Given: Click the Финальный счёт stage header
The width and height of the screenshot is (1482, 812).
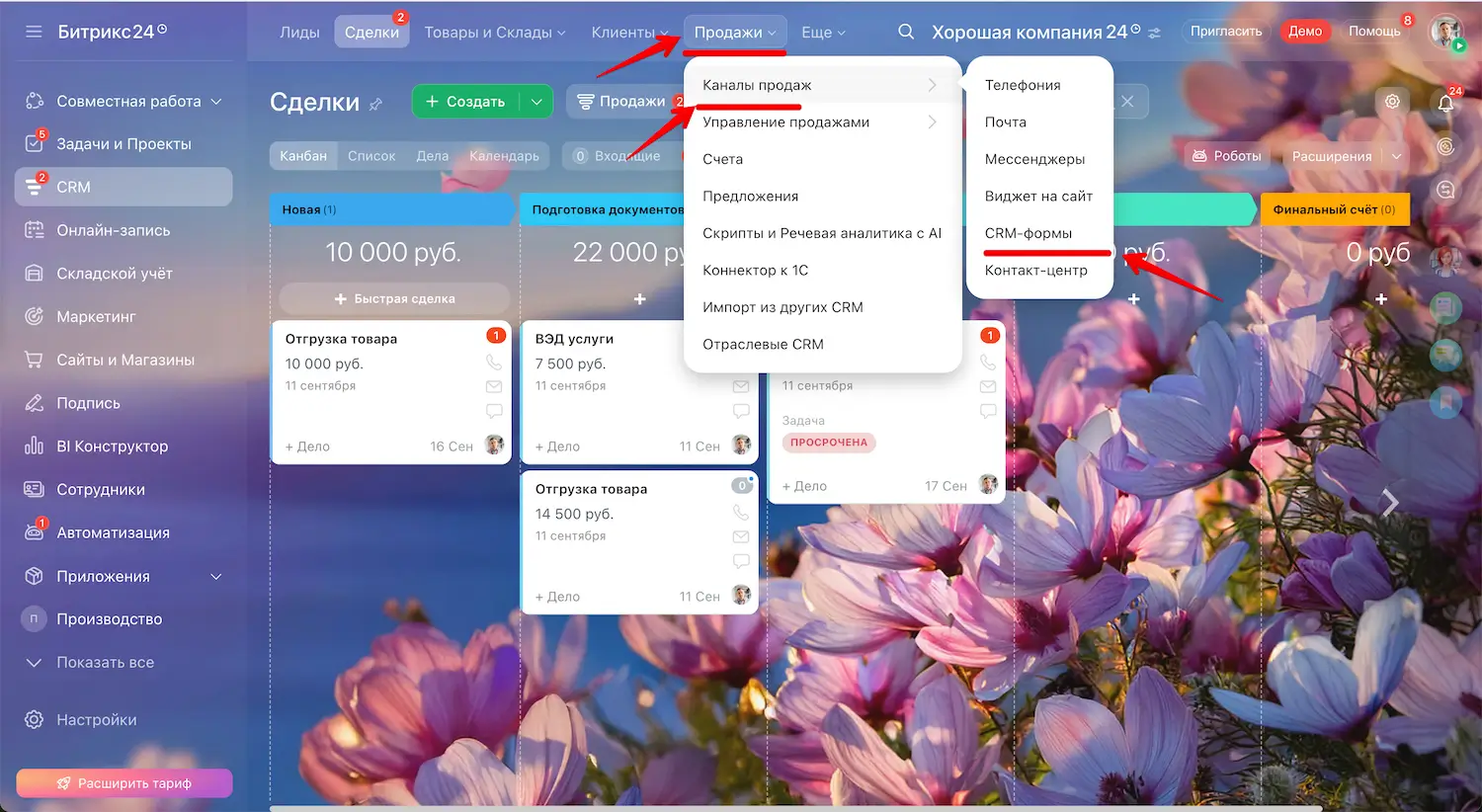Looking at the screenshot, I should (x=1333, y=209).
